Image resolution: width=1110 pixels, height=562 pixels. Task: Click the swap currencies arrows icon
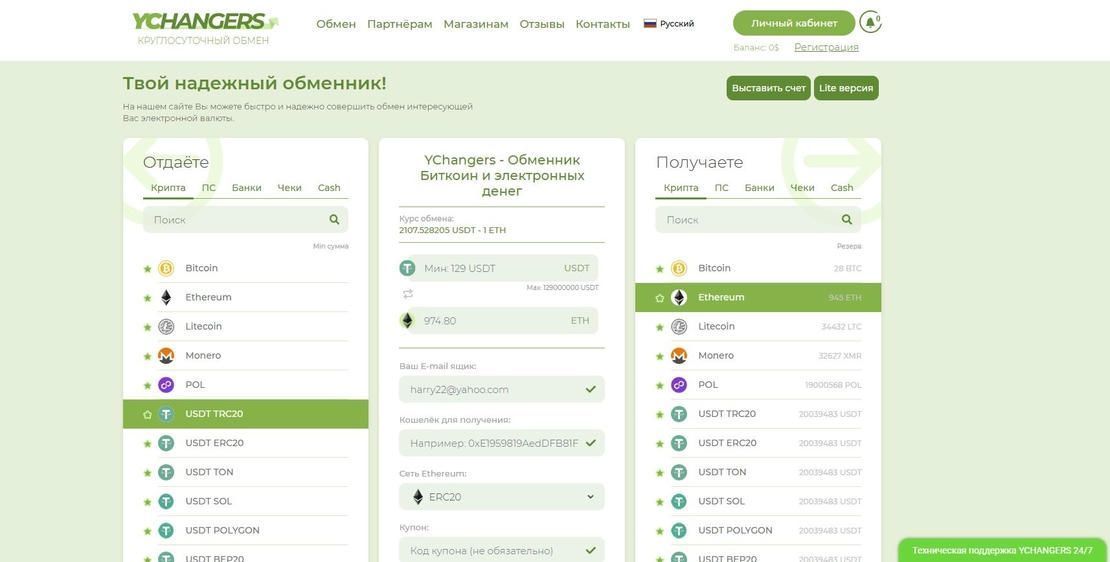coord(408,294)
